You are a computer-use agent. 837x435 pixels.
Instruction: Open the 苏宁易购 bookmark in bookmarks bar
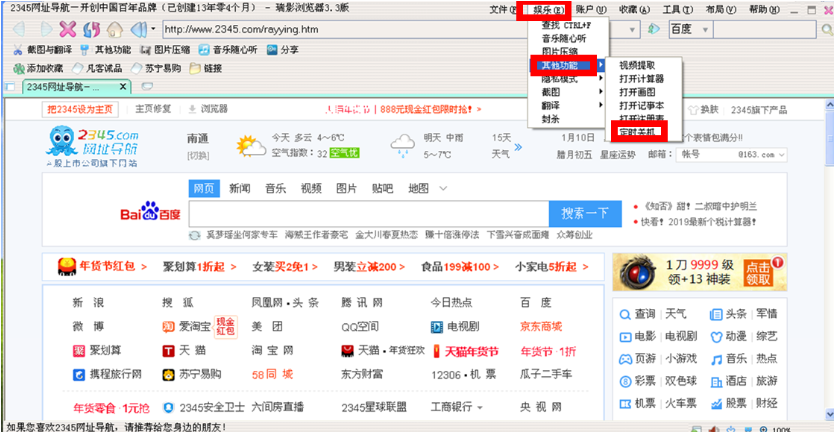click(x=156, y=68)
